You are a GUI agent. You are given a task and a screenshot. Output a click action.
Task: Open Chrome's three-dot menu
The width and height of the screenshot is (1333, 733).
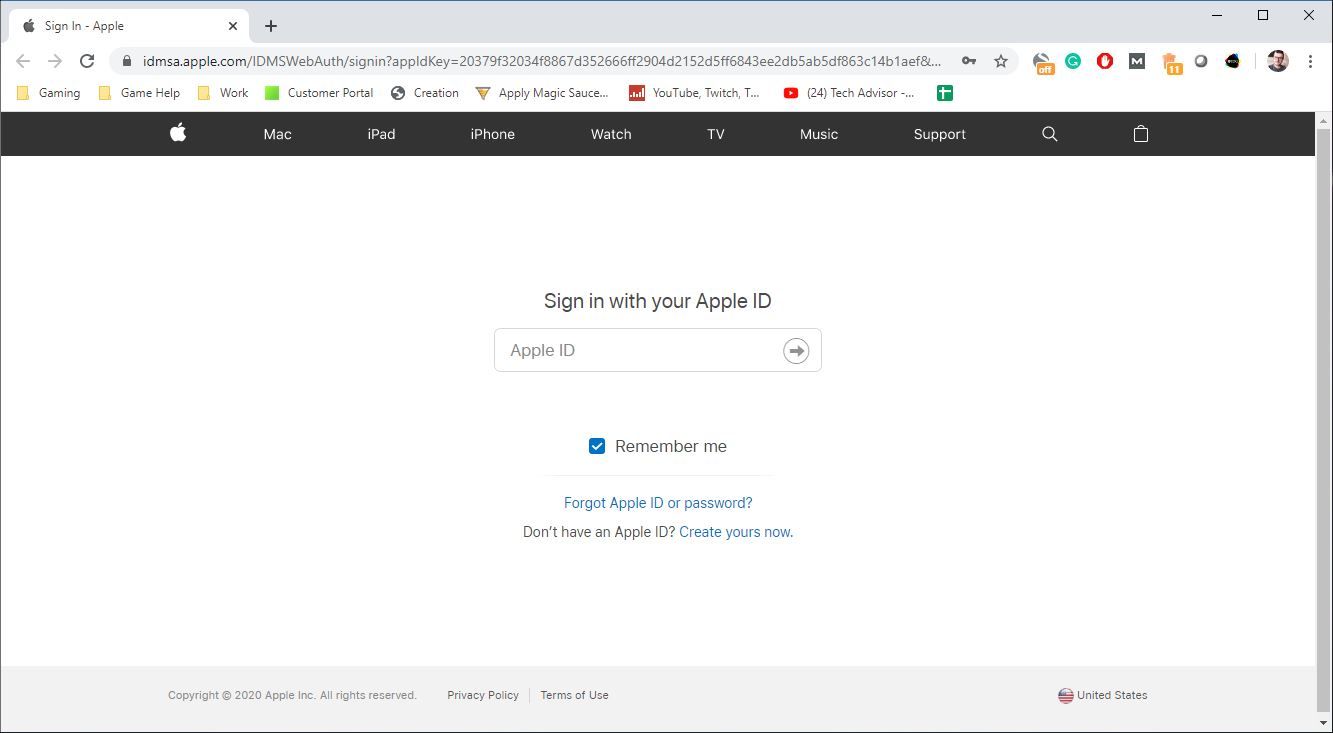coord(1310,61)
